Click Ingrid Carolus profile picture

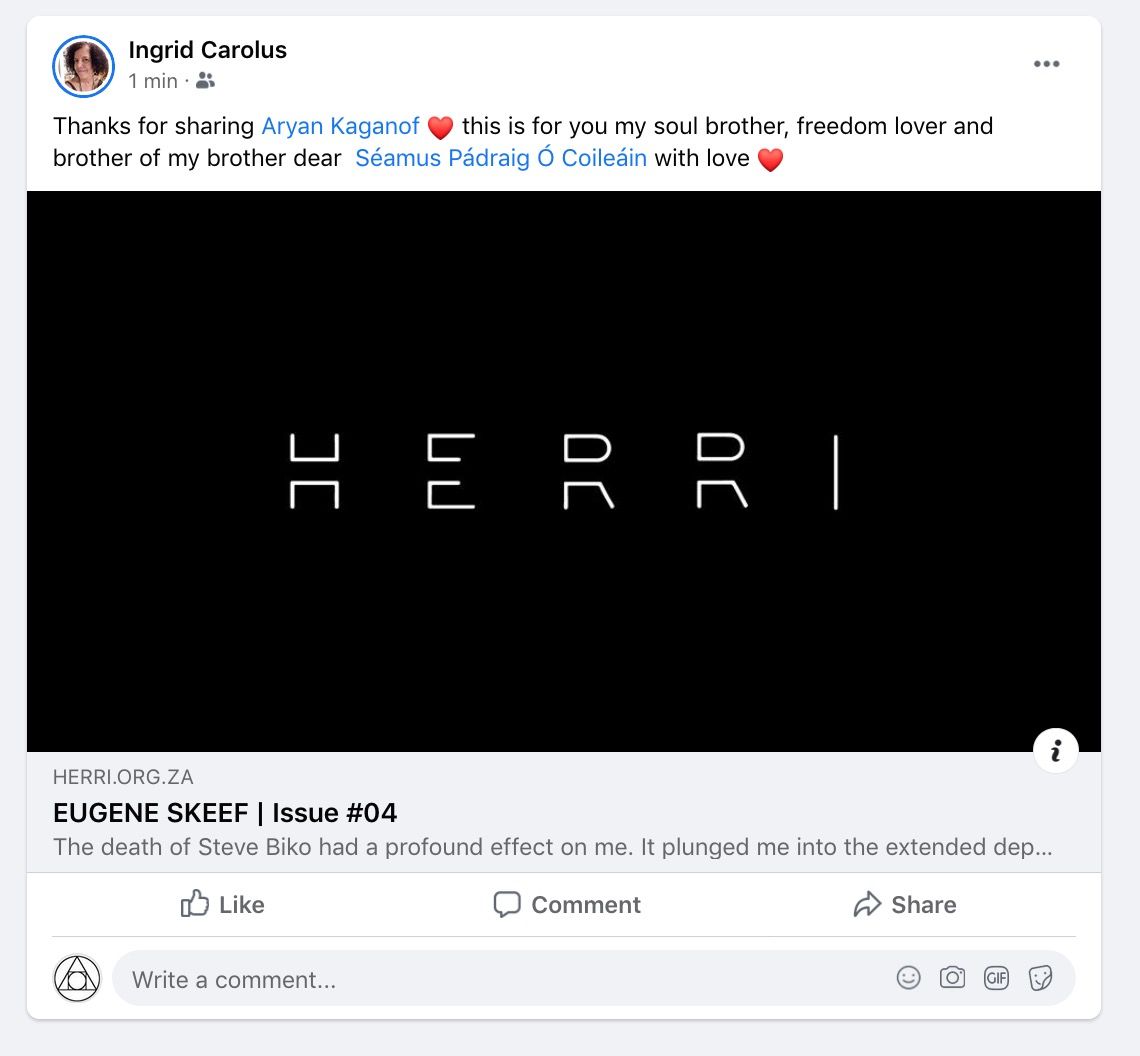pyautogui.click(x=84, y=66)
